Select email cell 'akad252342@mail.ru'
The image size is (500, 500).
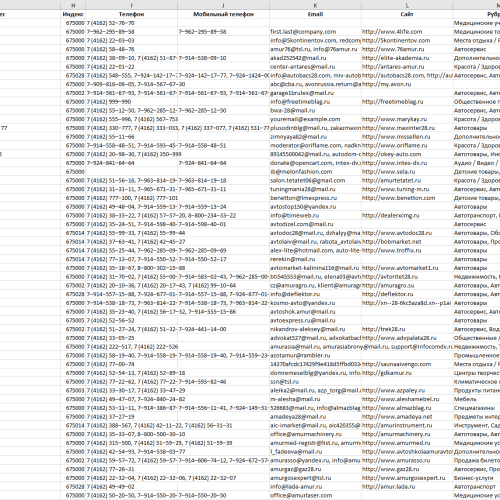(315, 58)
